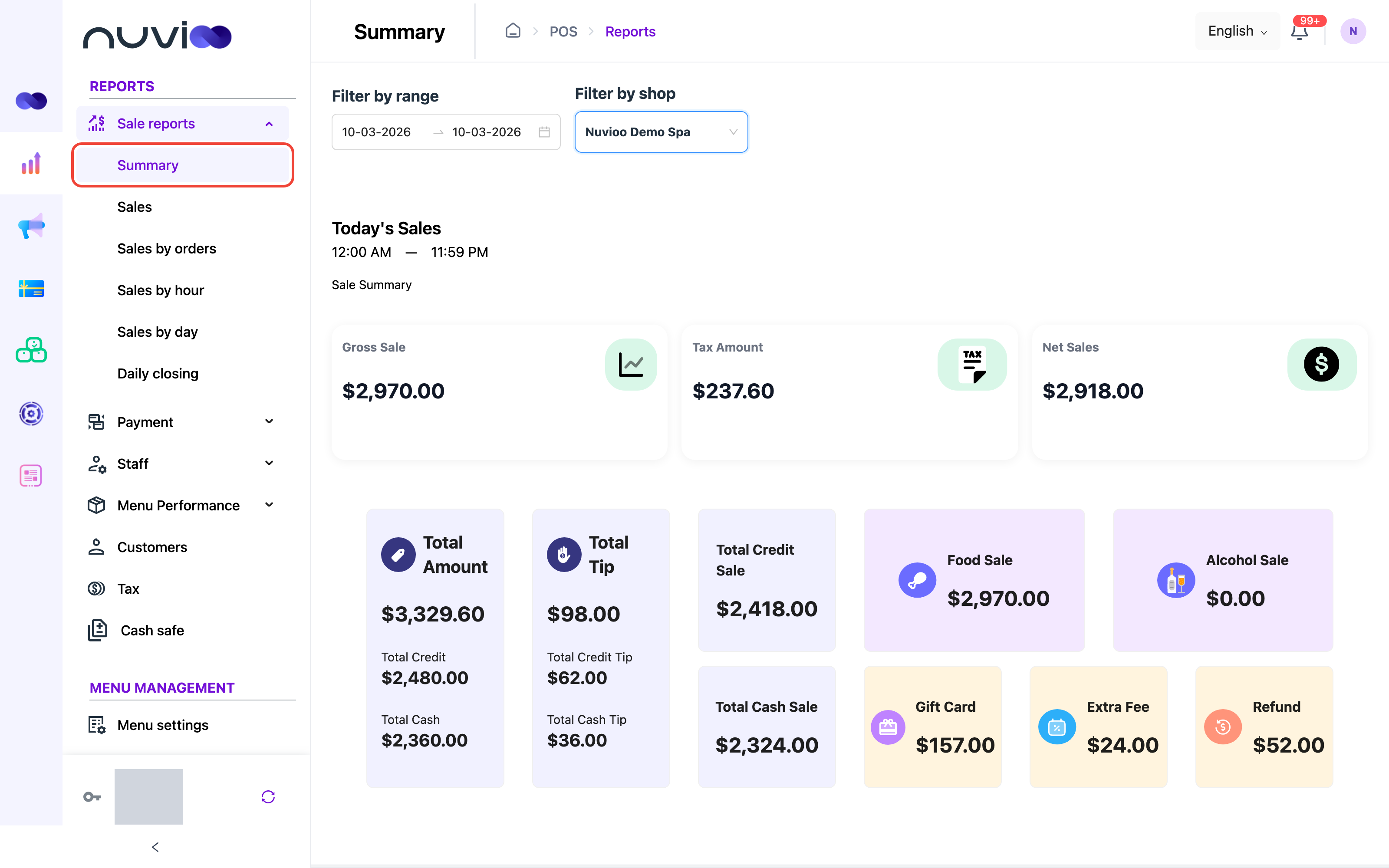
Task: Open the Sales report item
Action: [134, 207]
